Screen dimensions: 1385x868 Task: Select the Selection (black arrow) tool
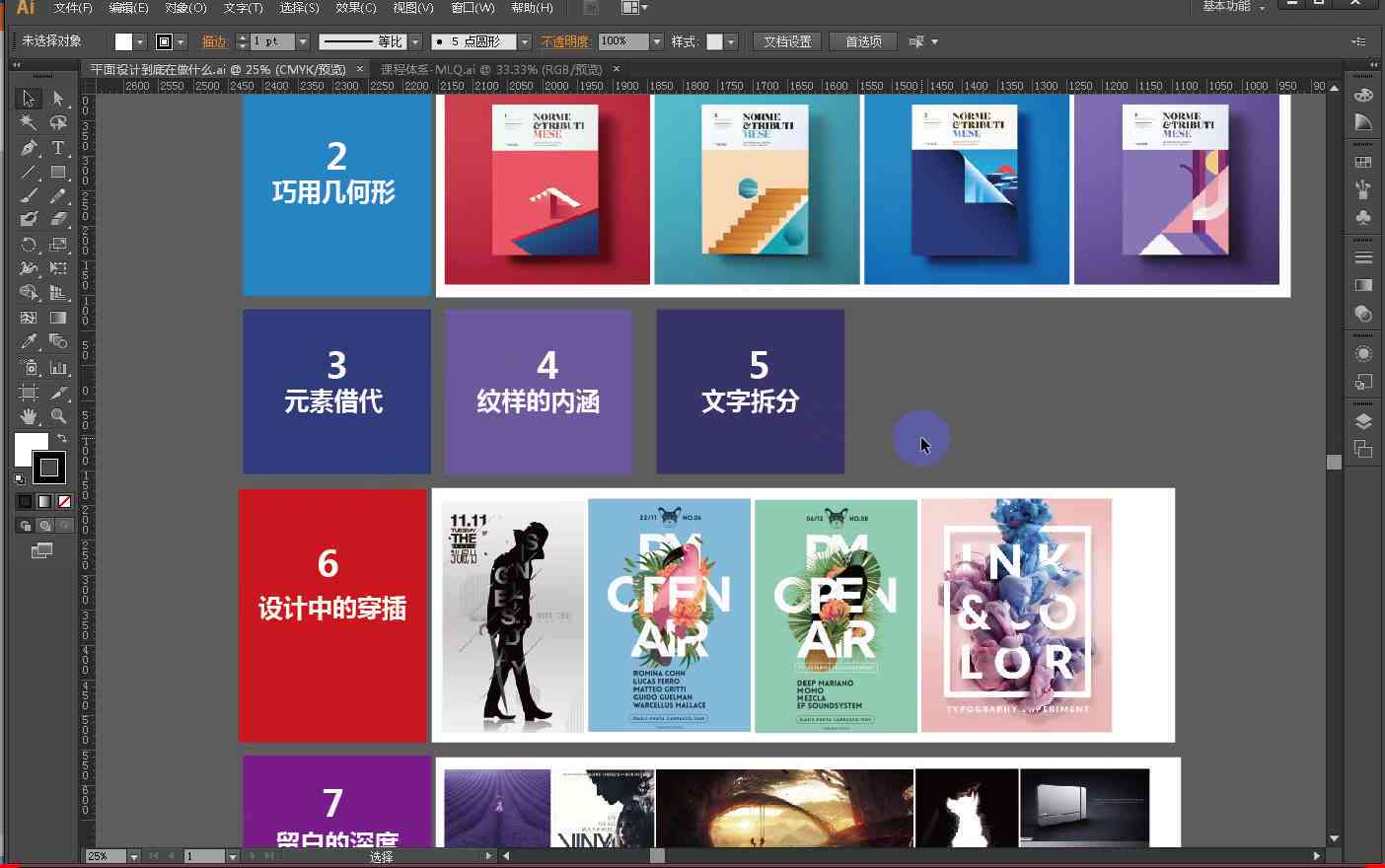[x=29, y=98]
